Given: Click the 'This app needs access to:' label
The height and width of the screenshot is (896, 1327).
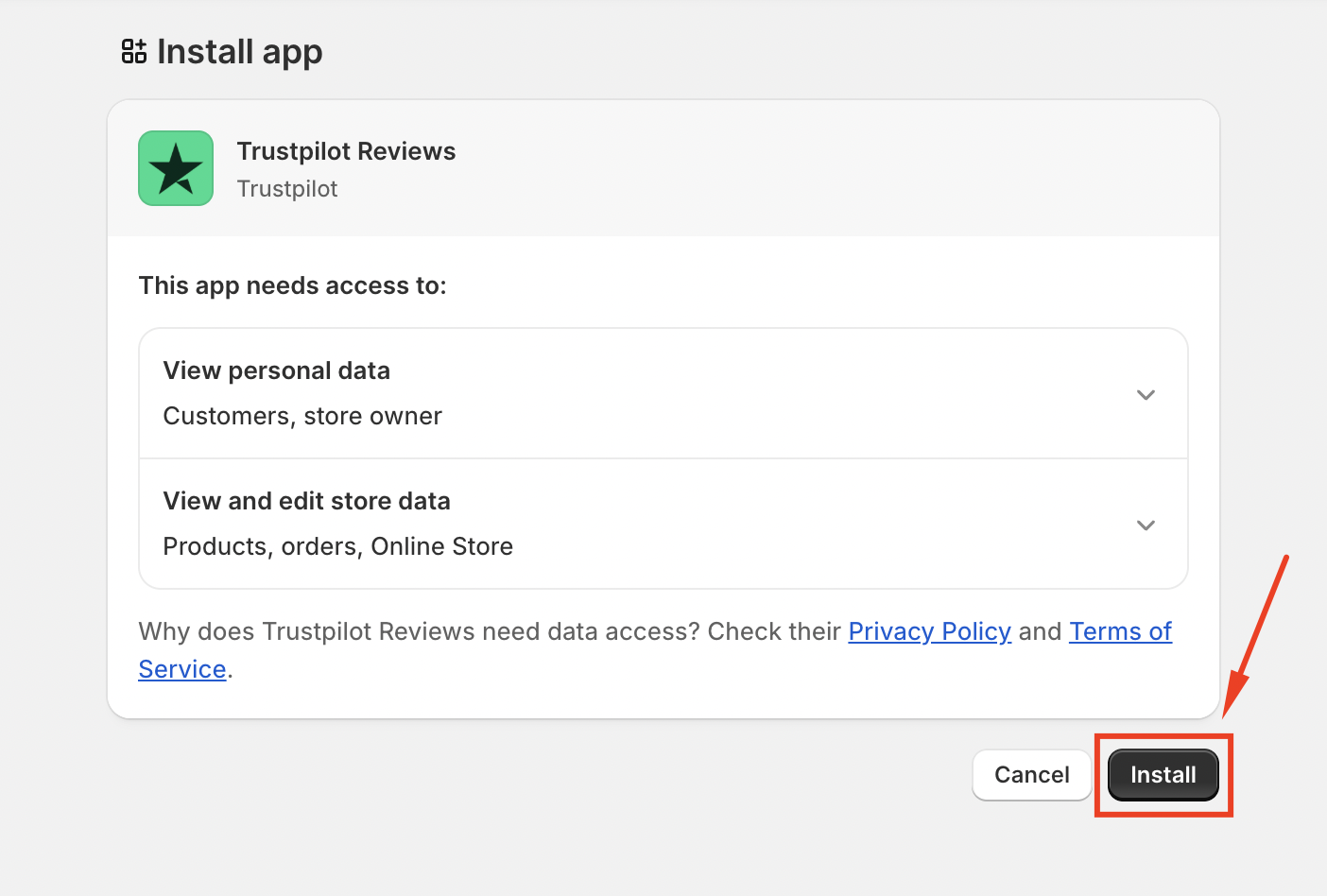Looking at the screenshot, I should pyautogui.click(x=292, y=285).
